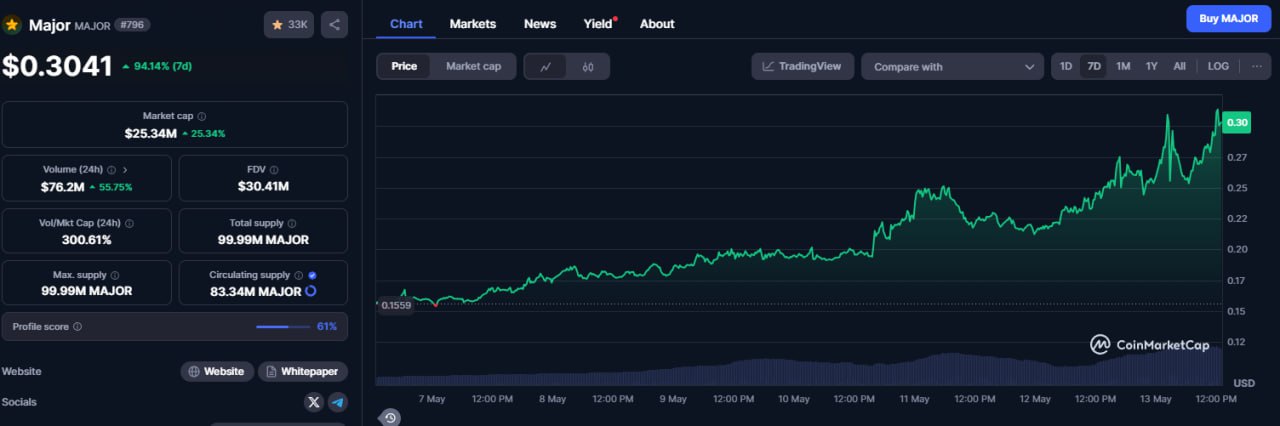Add Major to watchlist star 33K
Image resolution: width=1280 pixels, height=426 pixels.
pos(289,25)
